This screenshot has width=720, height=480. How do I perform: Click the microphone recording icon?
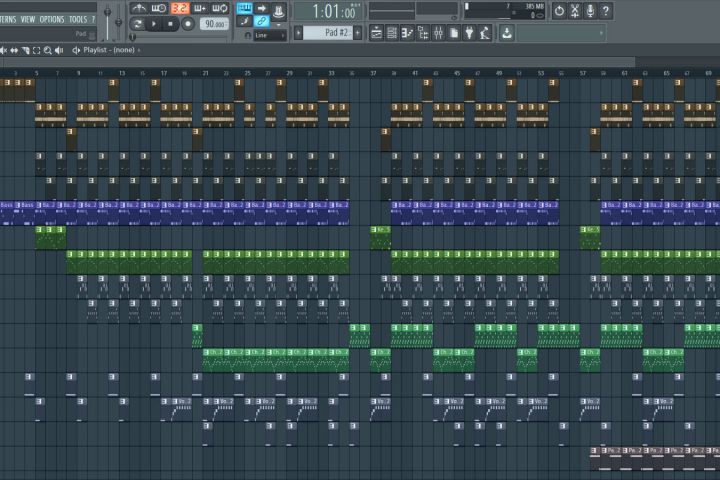click(x=591, y=11)
